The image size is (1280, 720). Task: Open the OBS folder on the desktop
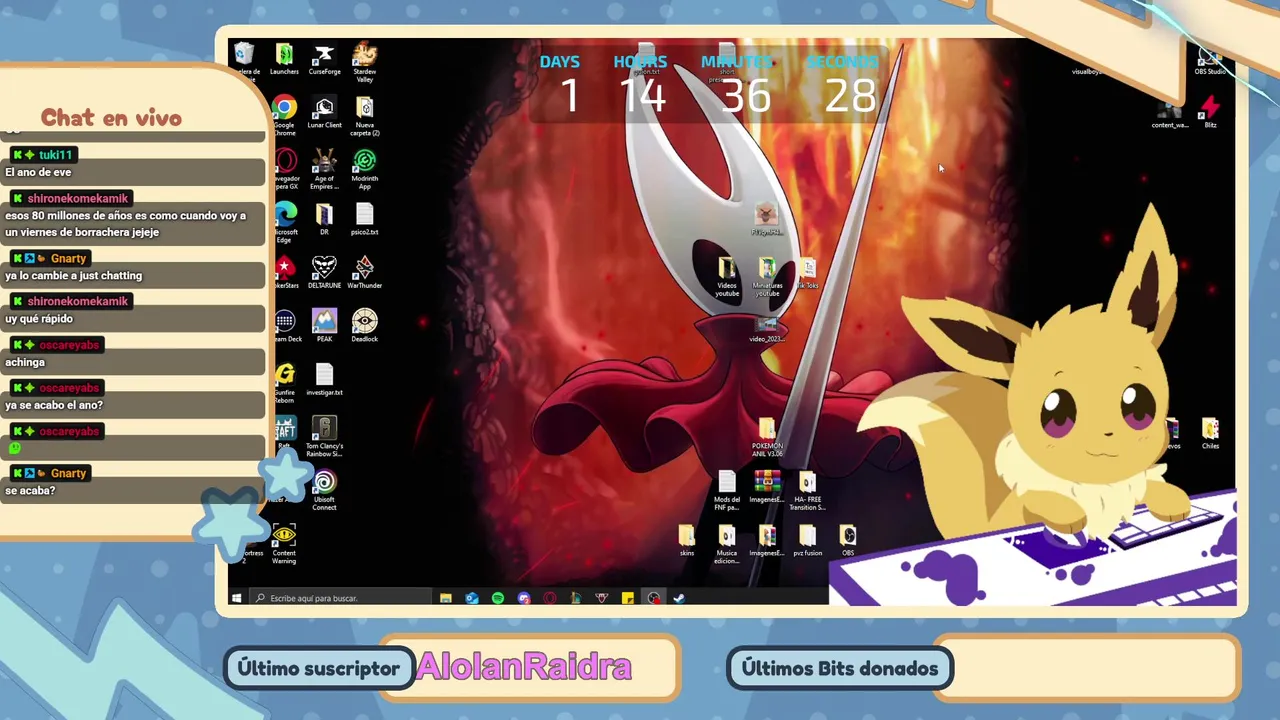[x=848, y=541]
